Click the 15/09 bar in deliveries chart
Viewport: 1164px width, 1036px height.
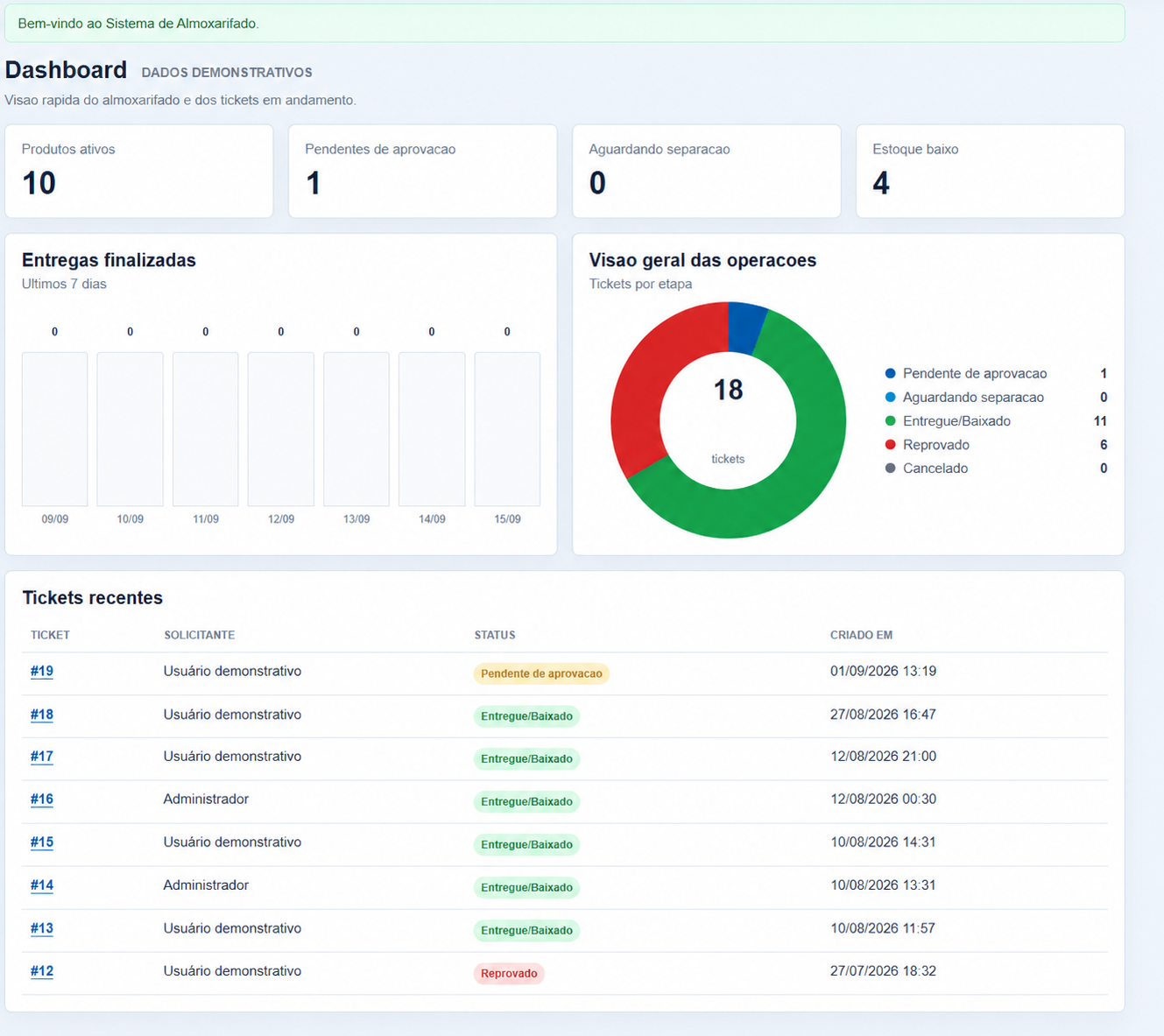pyautogui.click(x=507, y=429)
